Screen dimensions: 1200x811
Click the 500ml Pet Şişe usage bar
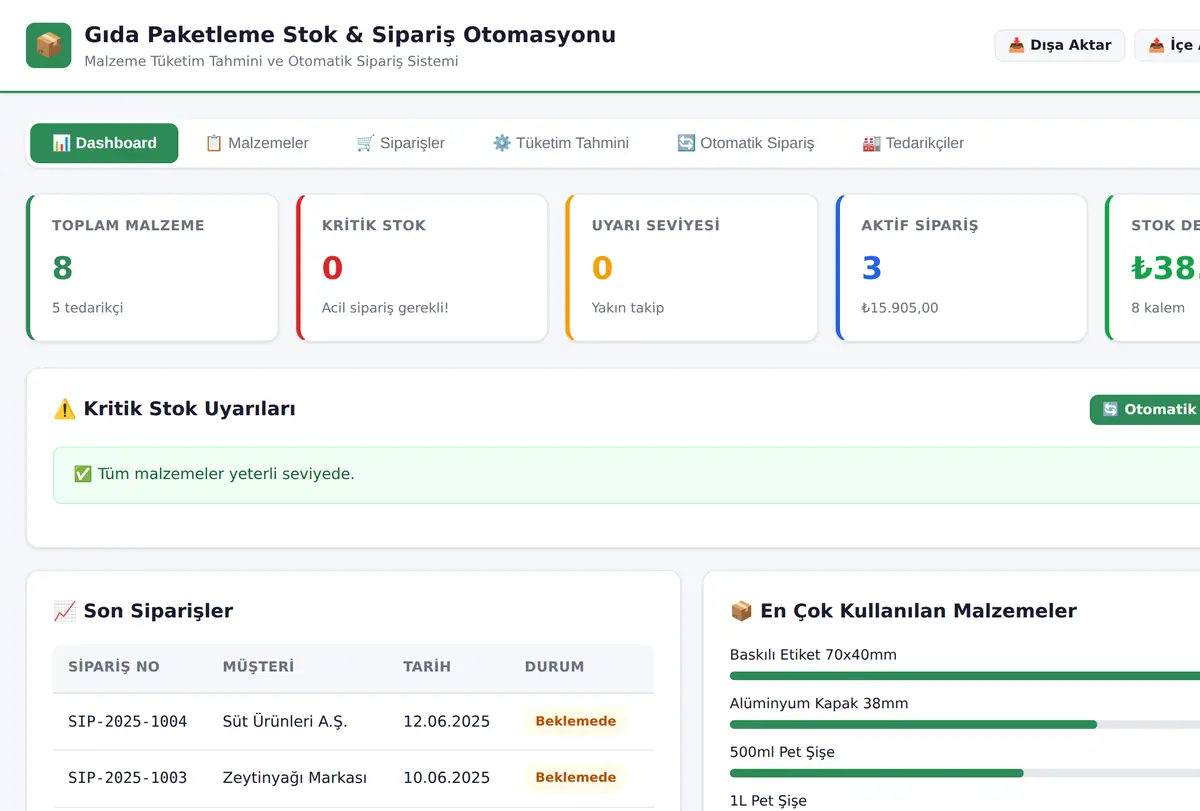[965, 773]
